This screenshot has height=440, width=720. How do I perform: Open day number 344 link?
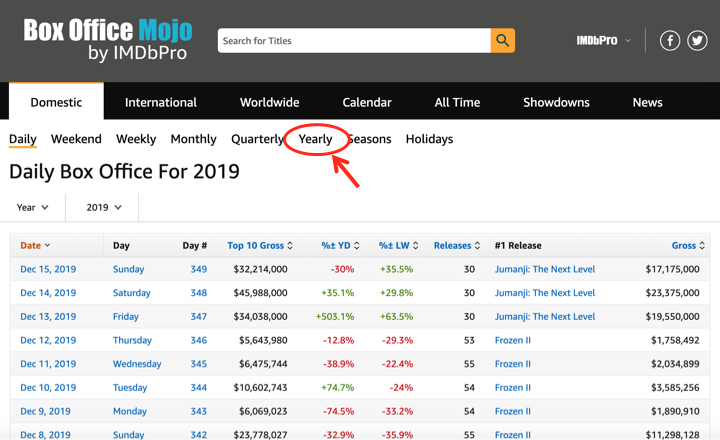[199, 388]
